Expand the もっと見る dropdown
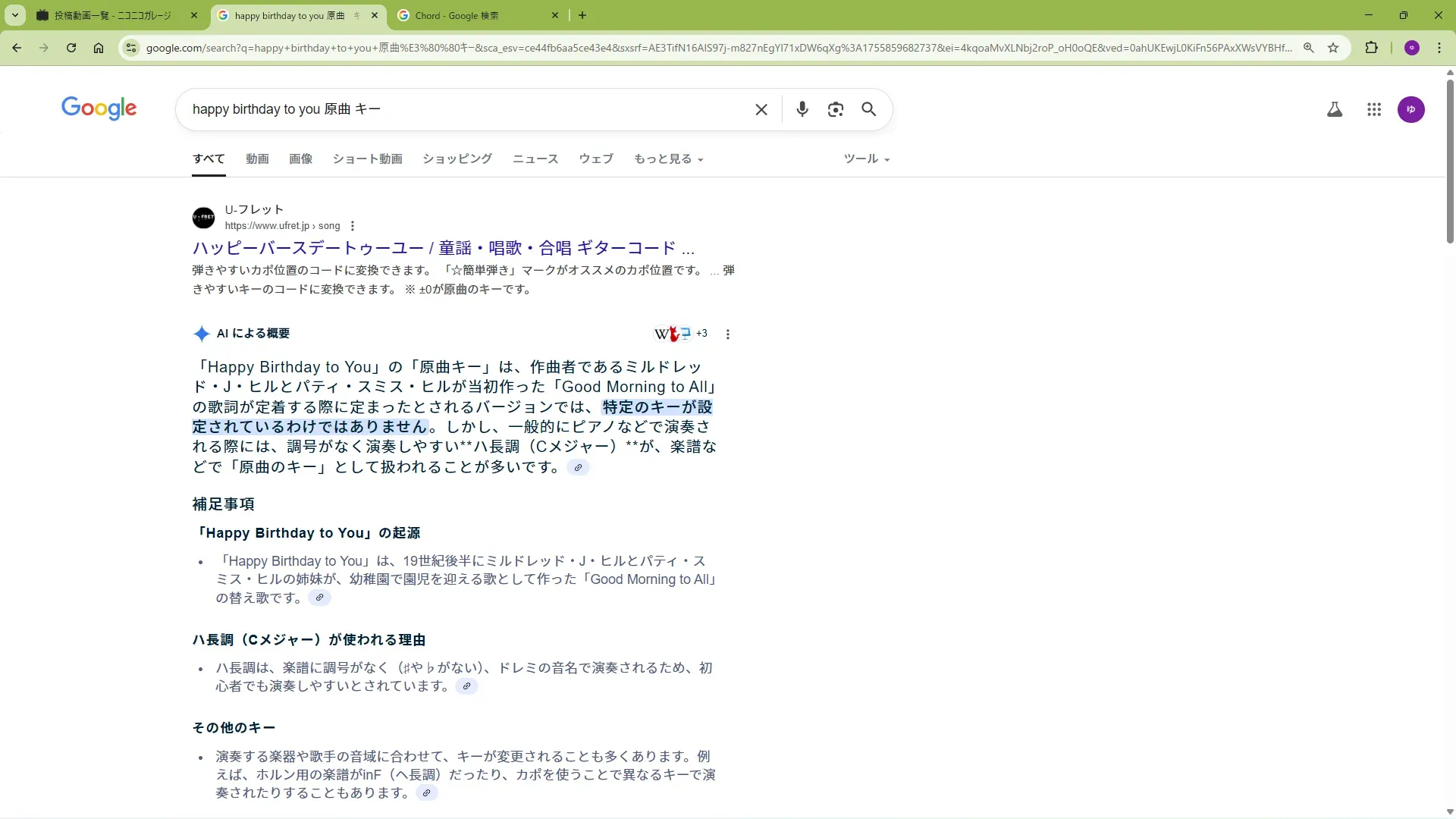Viewport: 1456px width, 819px height. pos(668,159)
